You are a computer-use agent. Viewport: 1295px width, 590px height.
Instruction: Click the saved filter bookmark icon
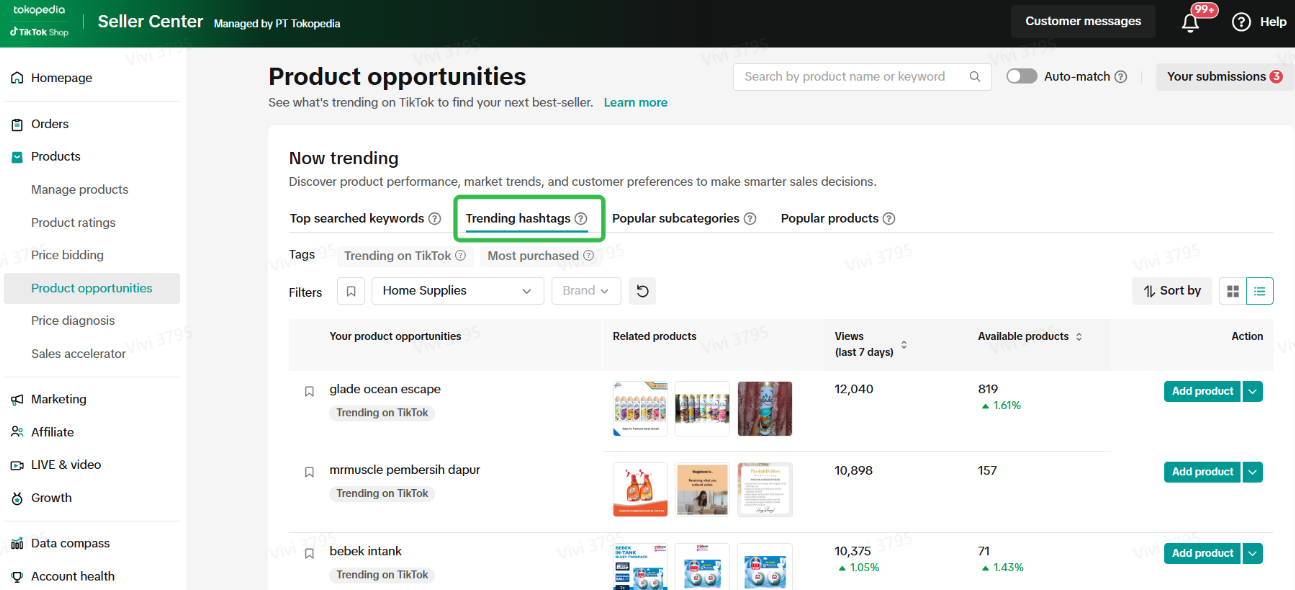pyautogui.click(x=350, y=291)
